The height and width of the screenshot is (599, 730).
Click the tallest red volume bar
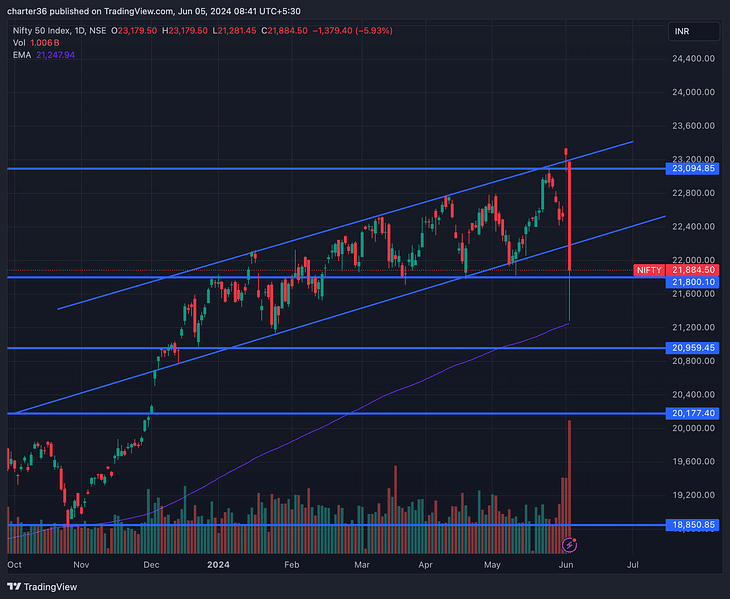(x=569, y=486)
